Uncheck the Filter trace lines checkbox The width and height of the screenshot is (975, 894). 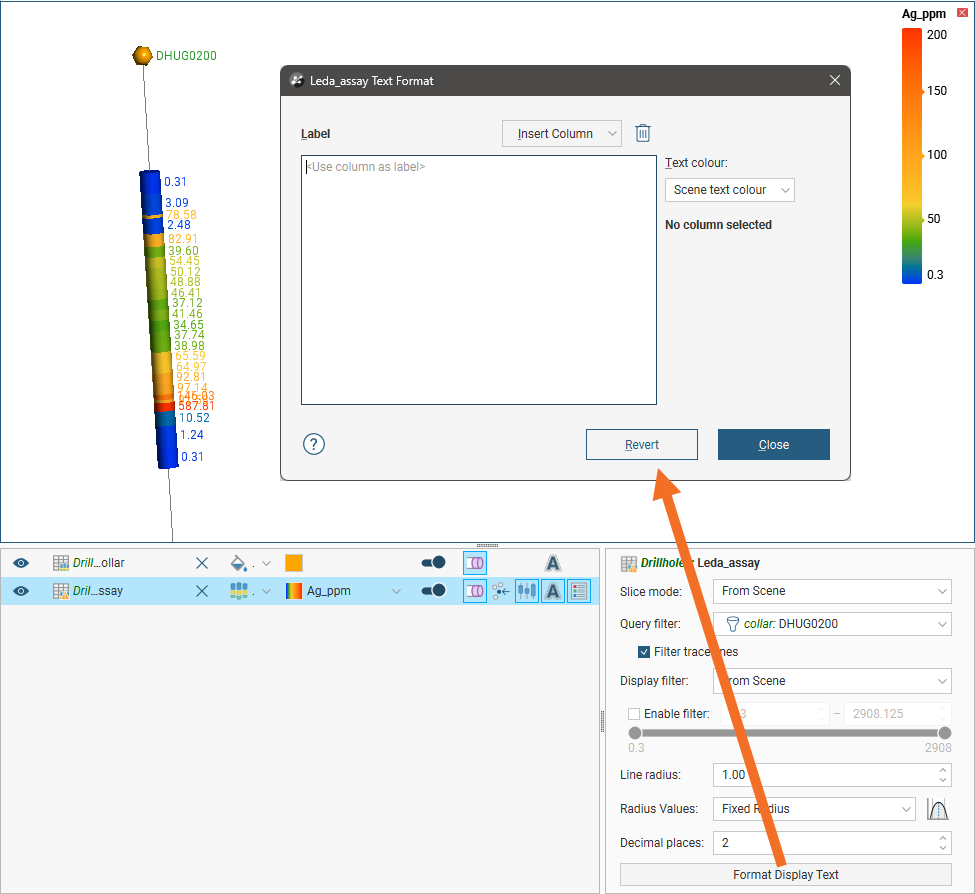644,652
